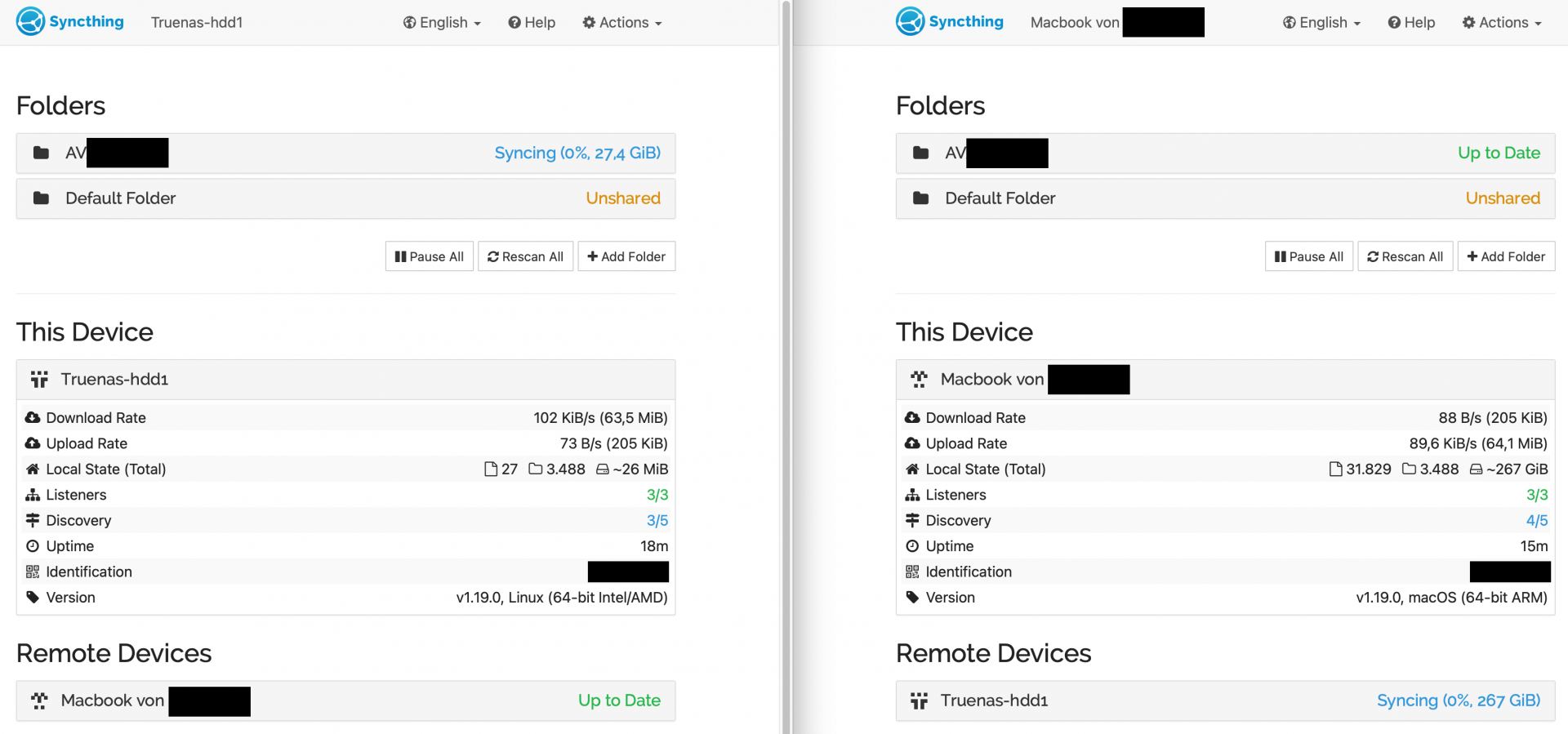
Task: Expand the AV folder row showing Syncing status
Action: pos(345,153)
